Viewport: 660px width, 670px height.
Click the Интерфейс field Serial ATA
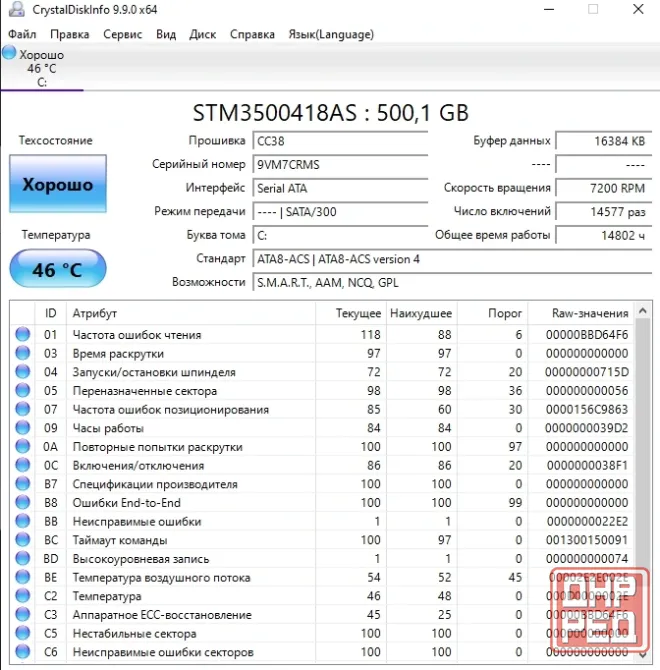(340, 188)
